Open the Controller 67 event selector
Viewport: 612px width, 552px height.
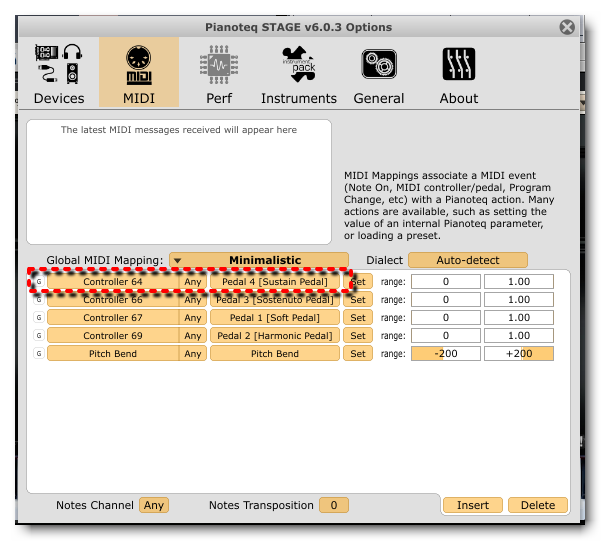pos(113,317)
